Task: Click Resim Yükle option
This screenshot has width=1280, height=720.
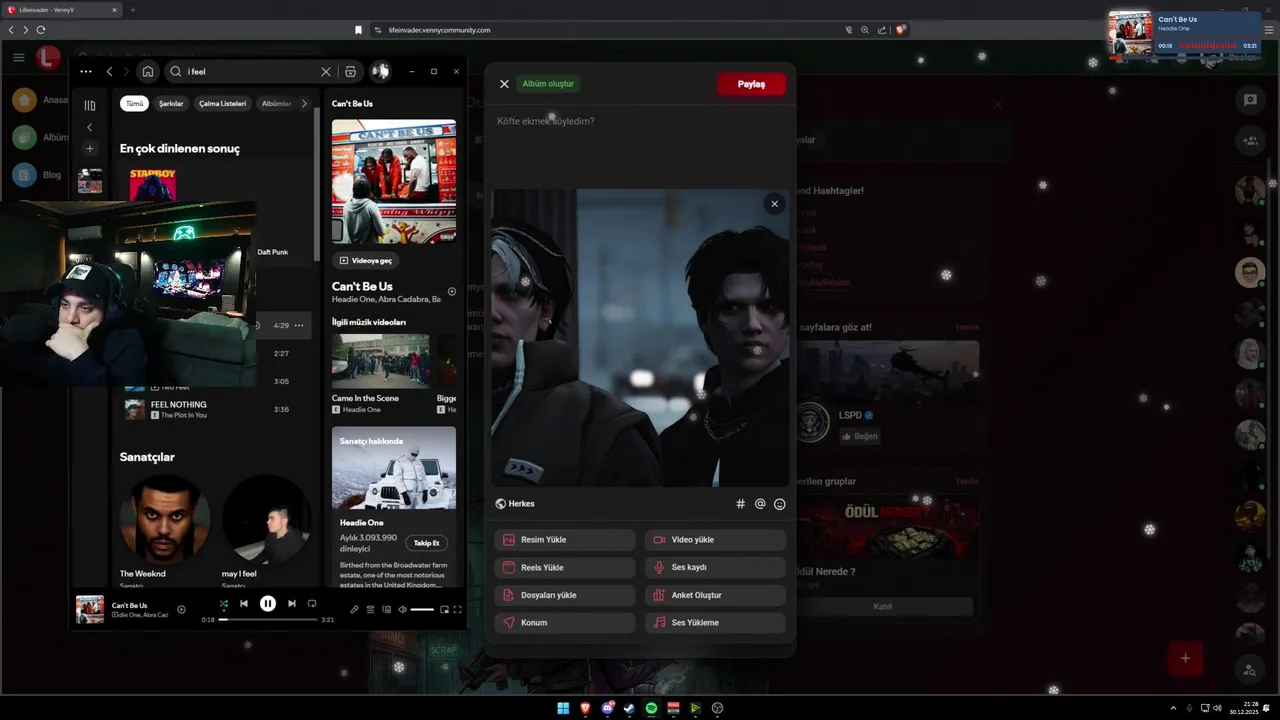Action: click(x=565, y=540)
